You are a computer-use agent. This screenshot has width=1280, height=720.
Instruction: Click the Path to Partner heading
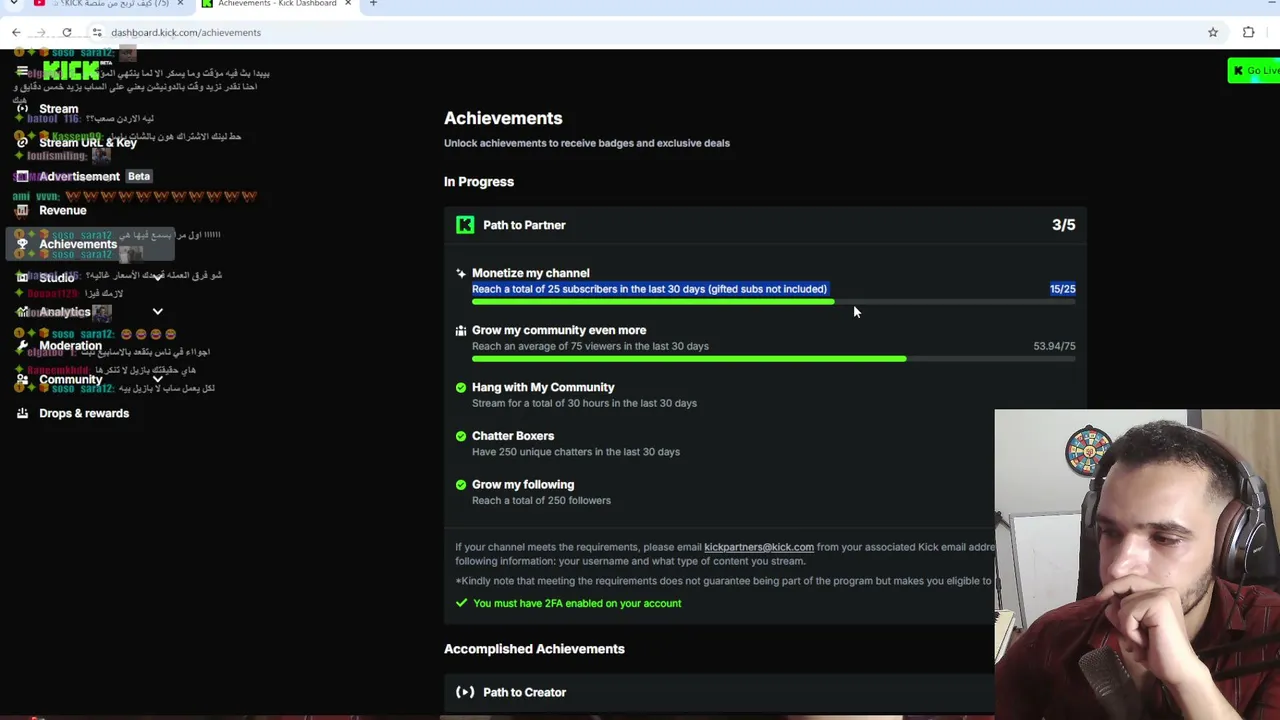pos(524,225)
